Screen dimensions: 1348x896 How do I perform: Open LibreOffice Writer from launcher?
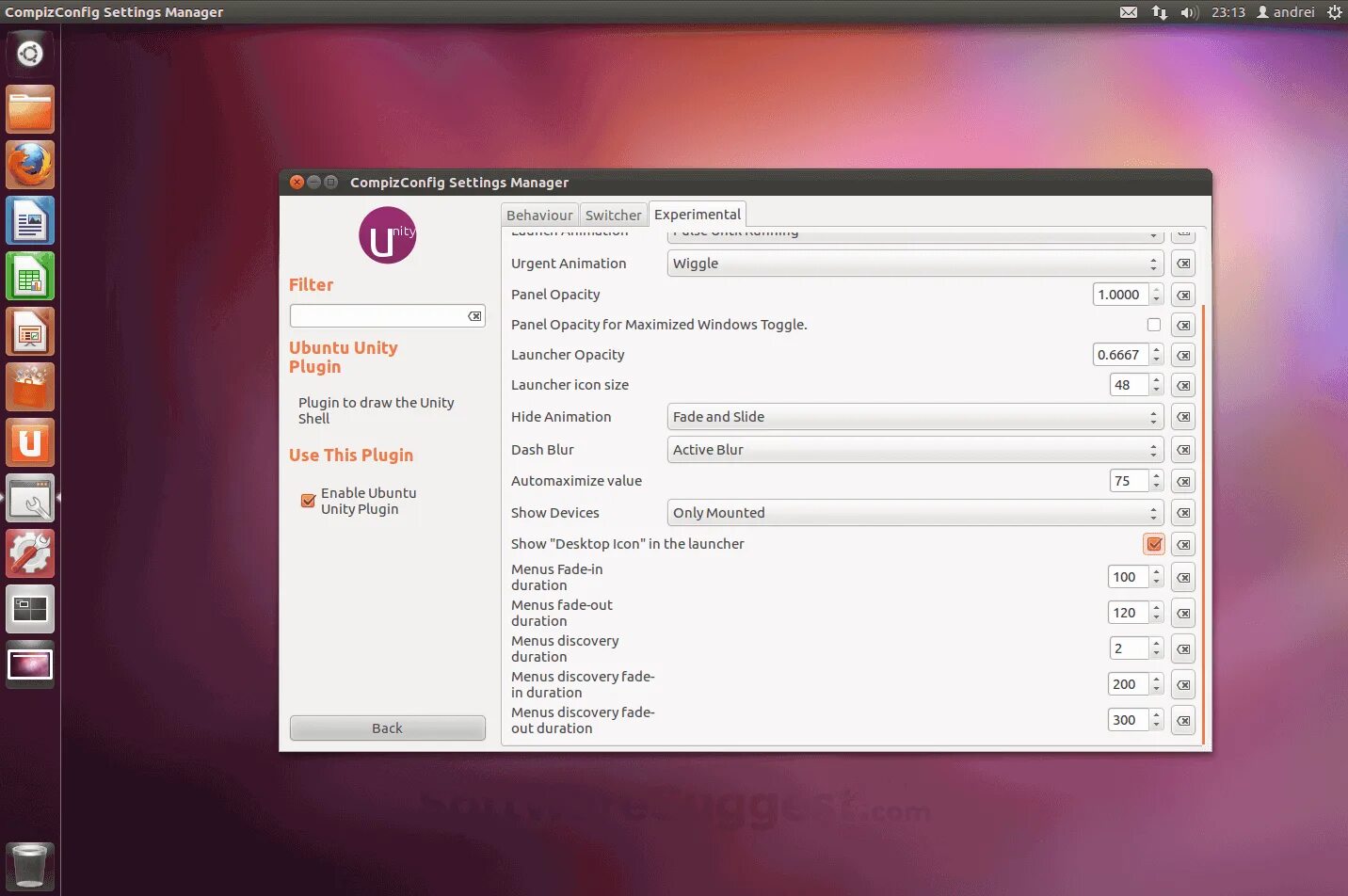click(30, 221)
